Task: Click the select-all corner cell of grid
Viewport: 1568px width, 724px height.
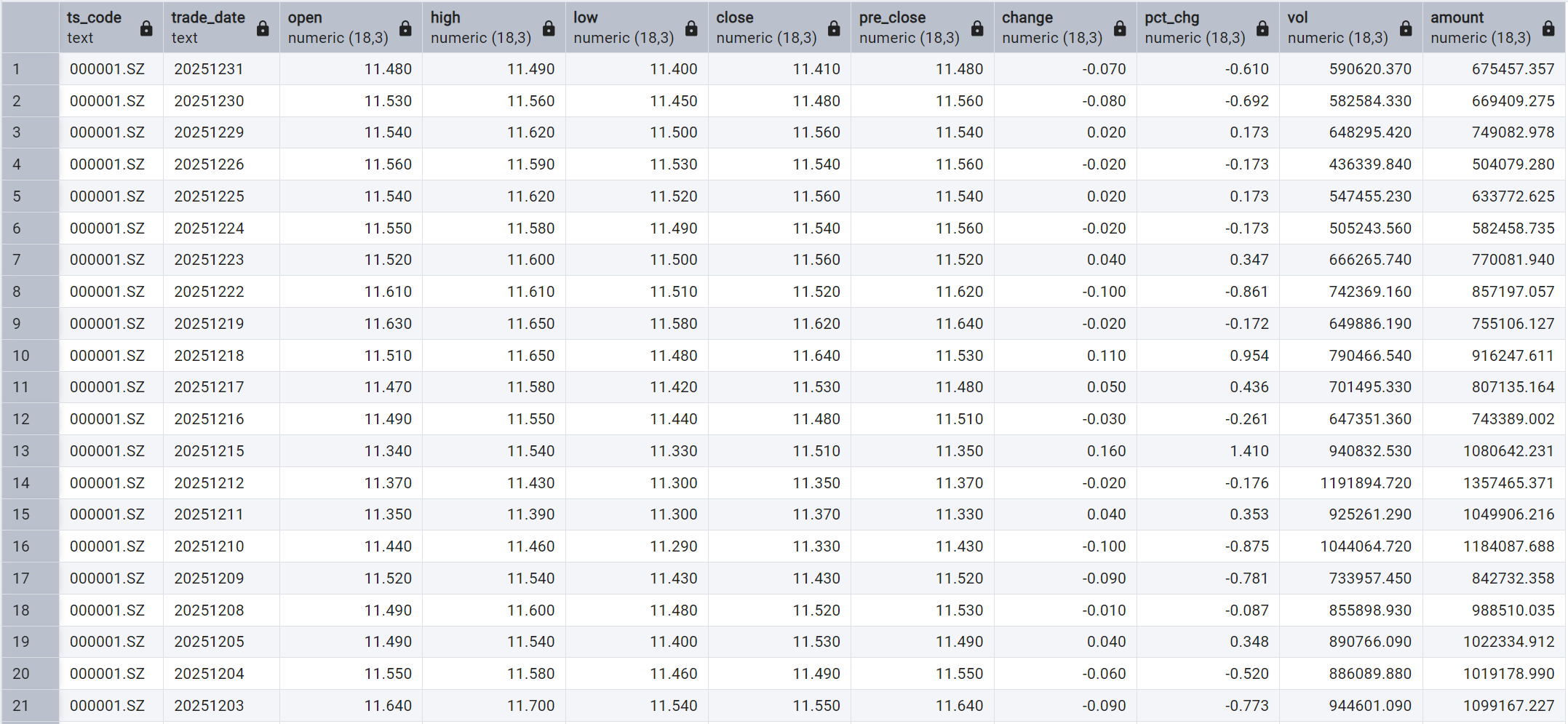Action: 30,27
